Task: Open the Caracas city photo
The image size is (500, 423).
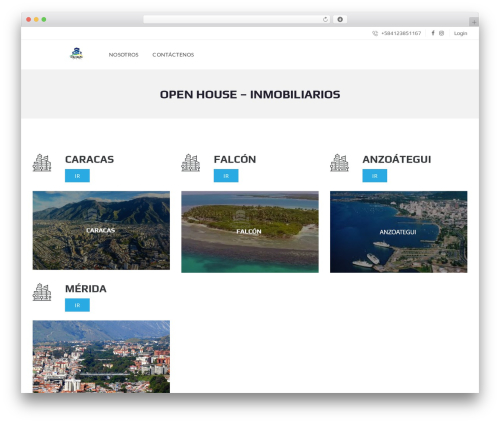Action: click(x=101, y=230)
